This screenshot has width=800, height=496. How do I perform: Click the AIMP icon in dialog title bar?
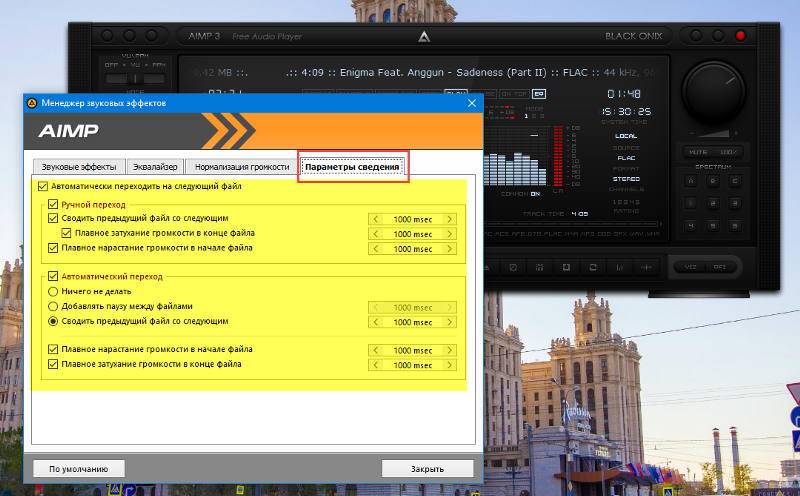32,103
